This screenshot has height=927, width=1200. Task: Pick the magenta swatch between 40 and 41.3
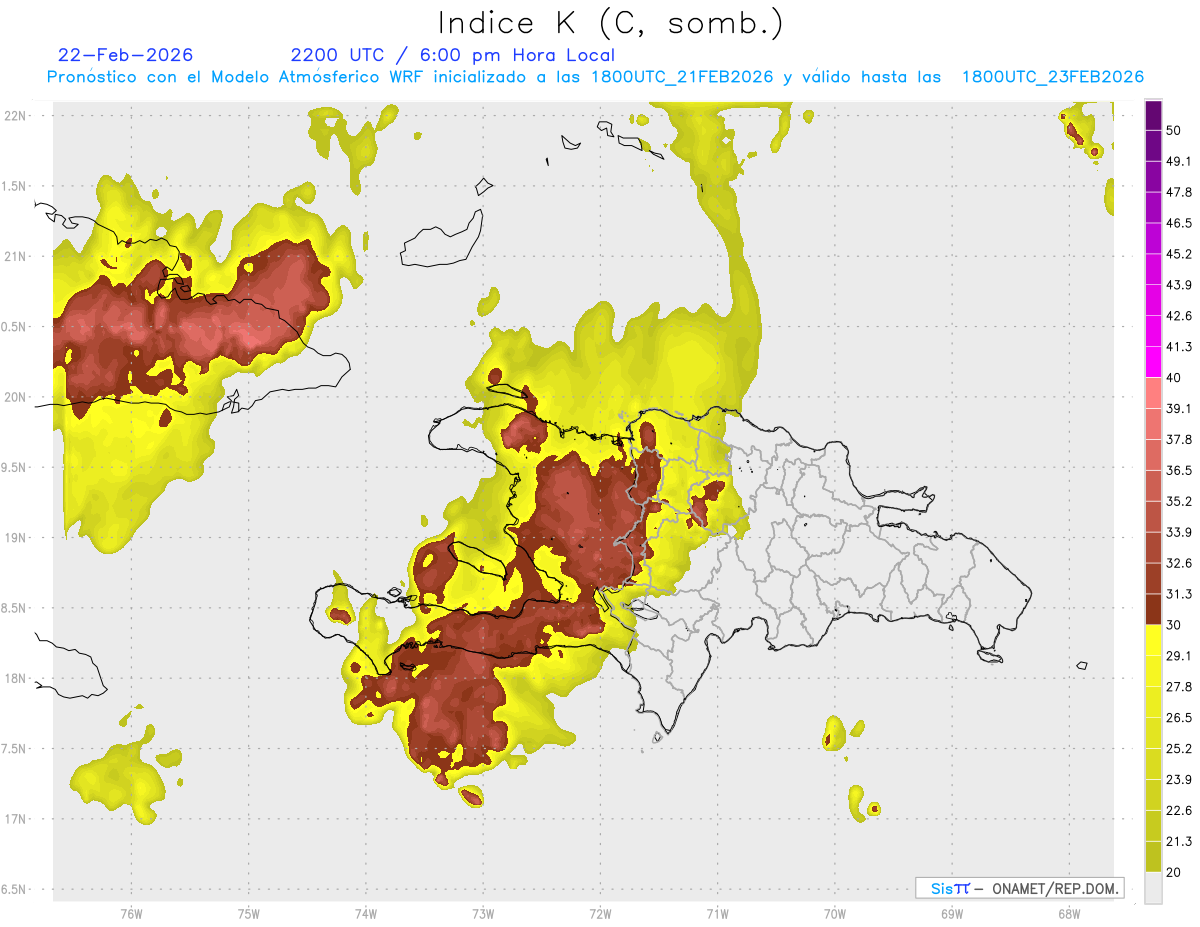1153,362
